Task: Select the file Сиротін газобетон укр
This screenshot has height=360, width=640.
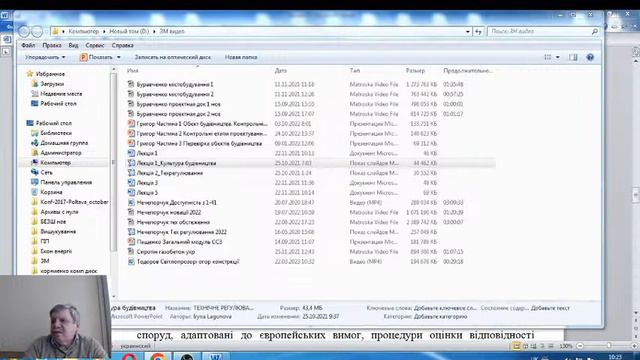Action: (x=166, y=251)
